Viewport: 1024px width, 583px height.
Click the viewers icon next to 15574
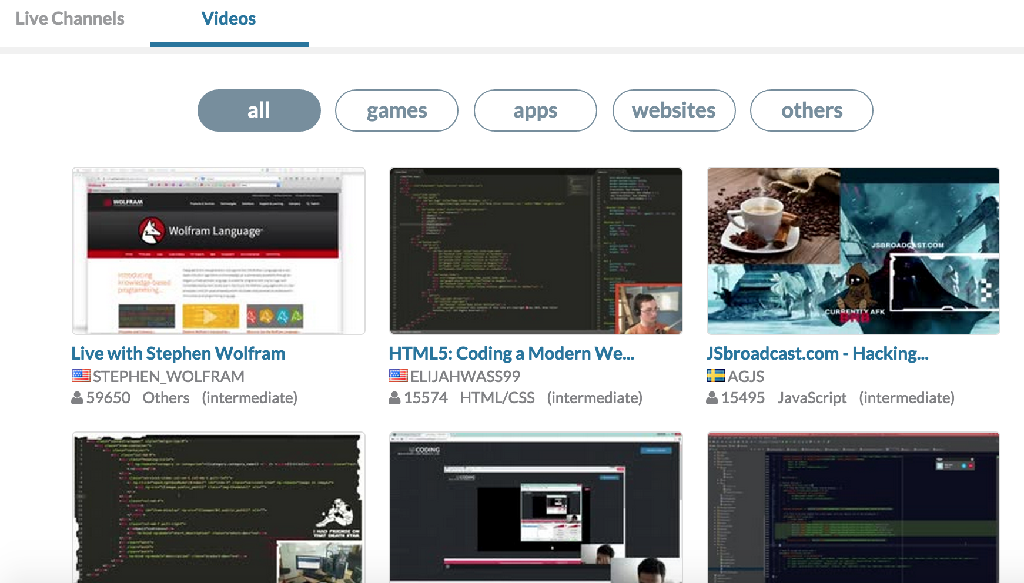(x=395, y=398)
